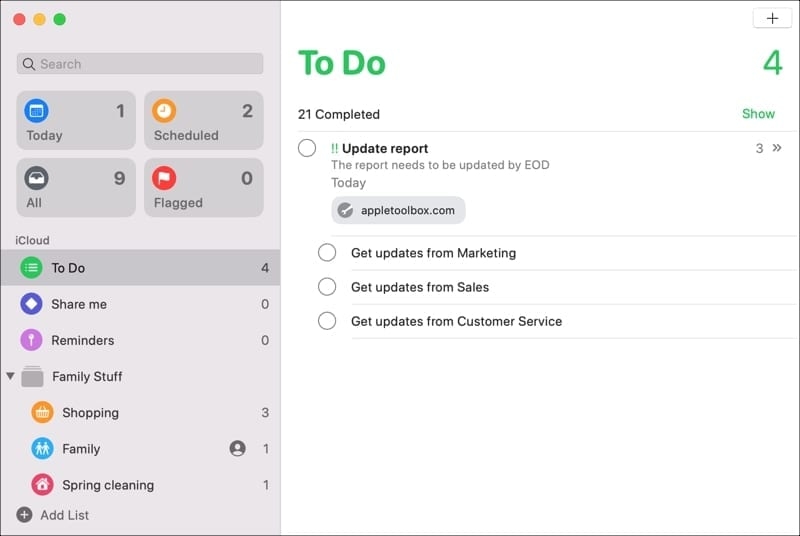Click the Spring cleaning house icon

tap(42, 484)
